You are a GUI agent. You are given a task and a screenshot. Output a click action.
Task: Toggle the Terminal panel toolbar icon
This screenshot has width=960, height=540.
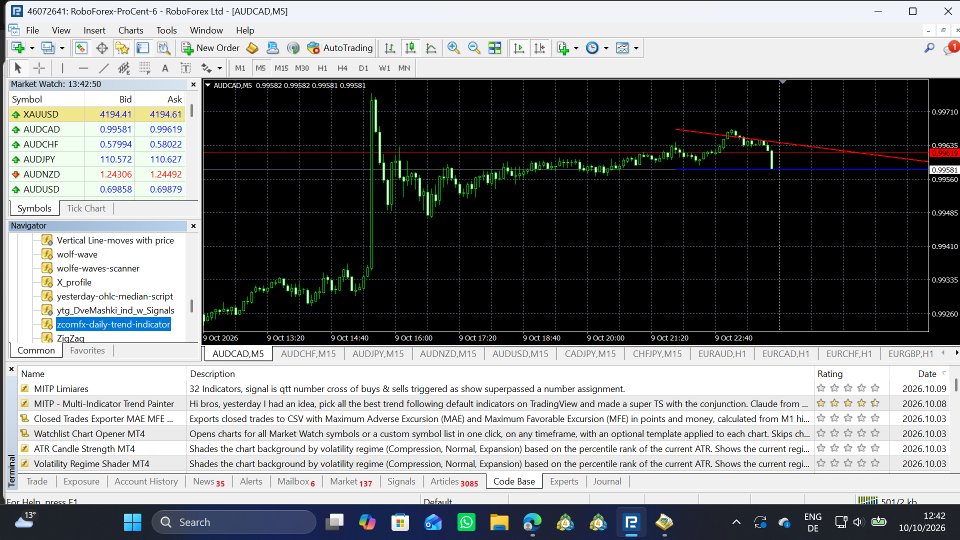[143, 48]
